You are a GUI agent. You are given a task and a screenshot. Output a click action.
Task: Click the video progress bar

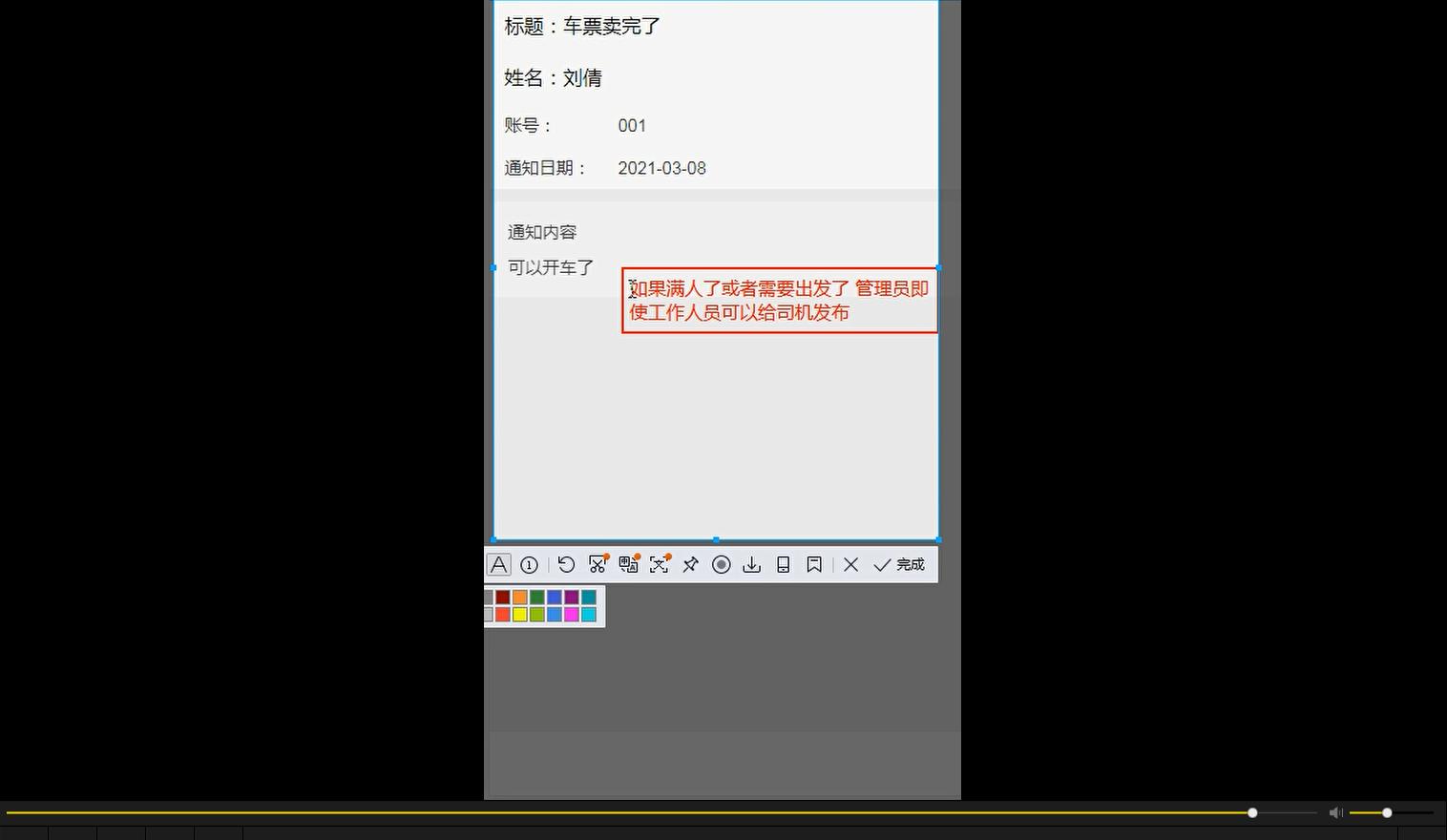(668, 812)
